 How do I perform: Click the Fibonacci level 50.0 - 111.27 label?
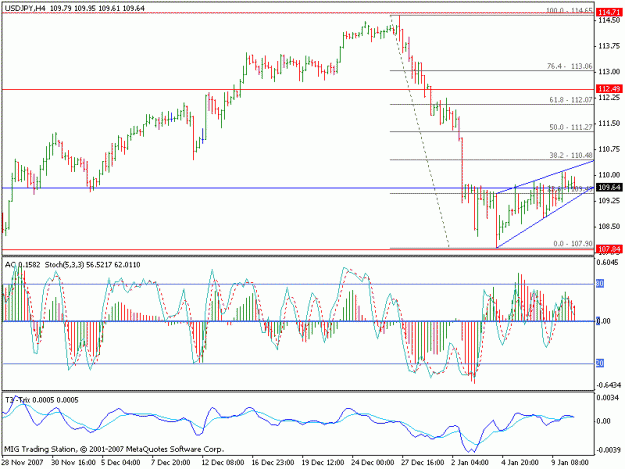click(x=571, y=127)
